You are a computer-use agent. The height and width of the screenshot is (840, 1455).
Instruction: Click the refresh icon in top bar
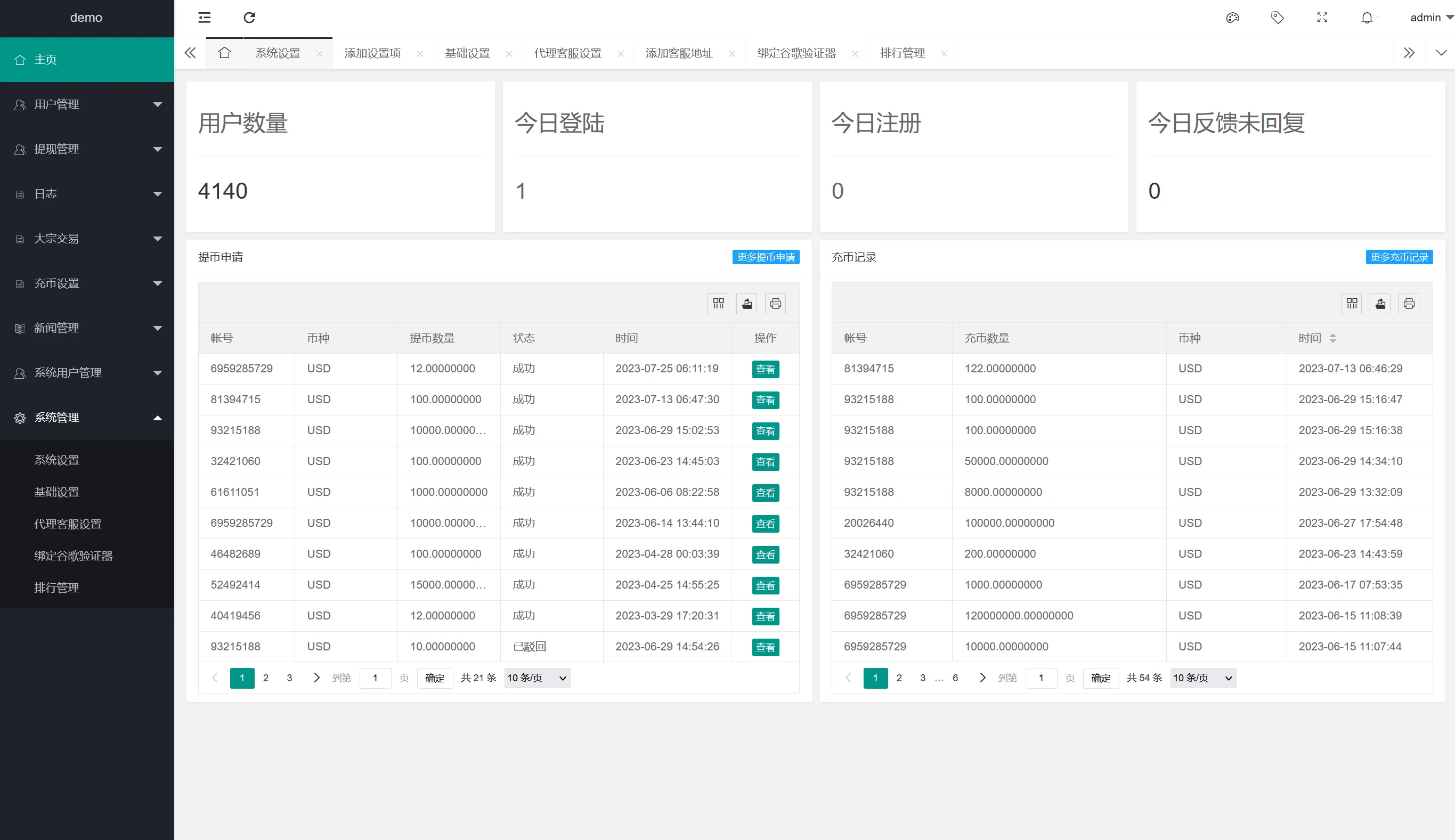tap(249, 17)
